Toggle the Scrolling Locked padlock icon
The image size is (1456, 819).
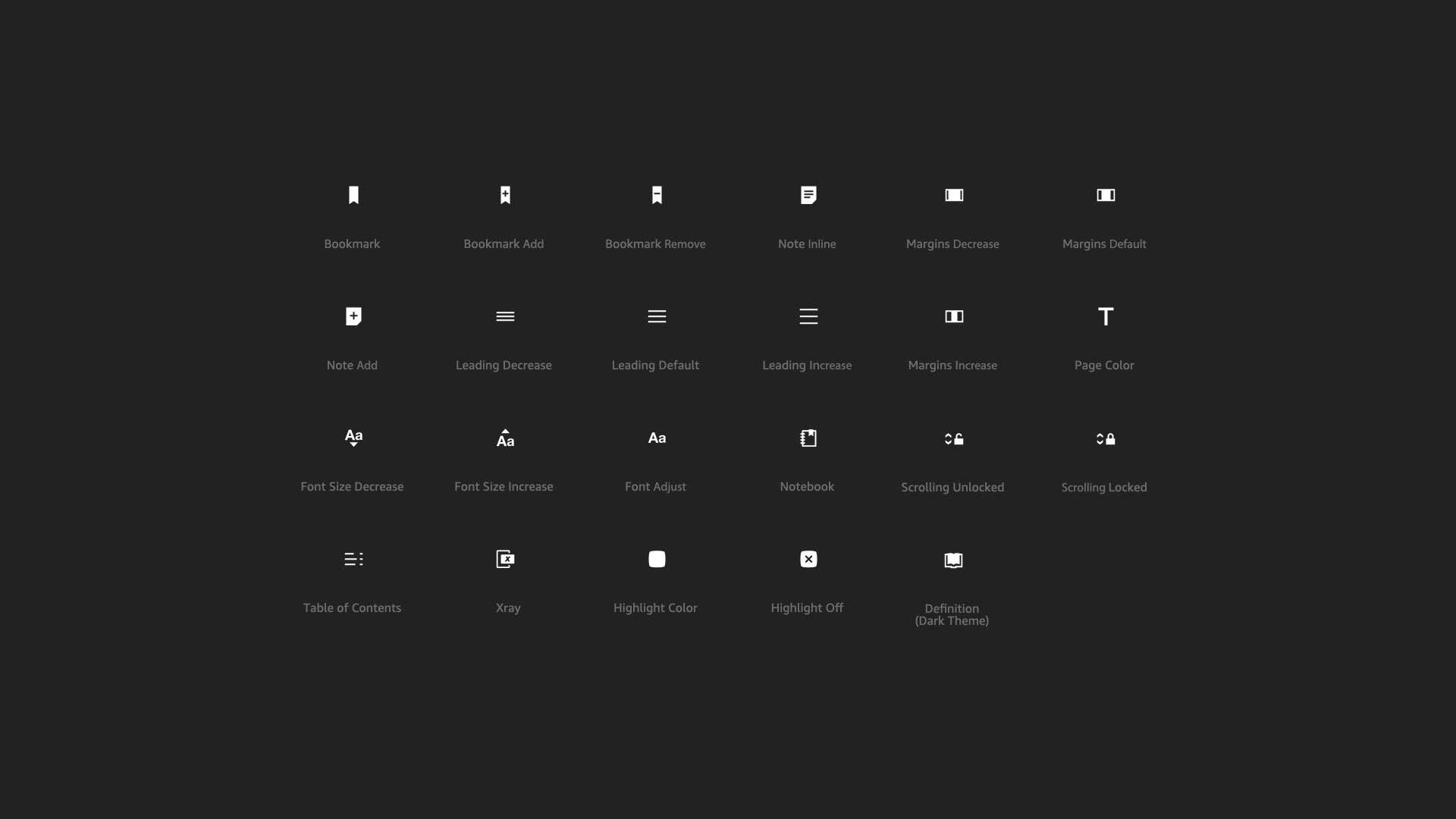1106,438
